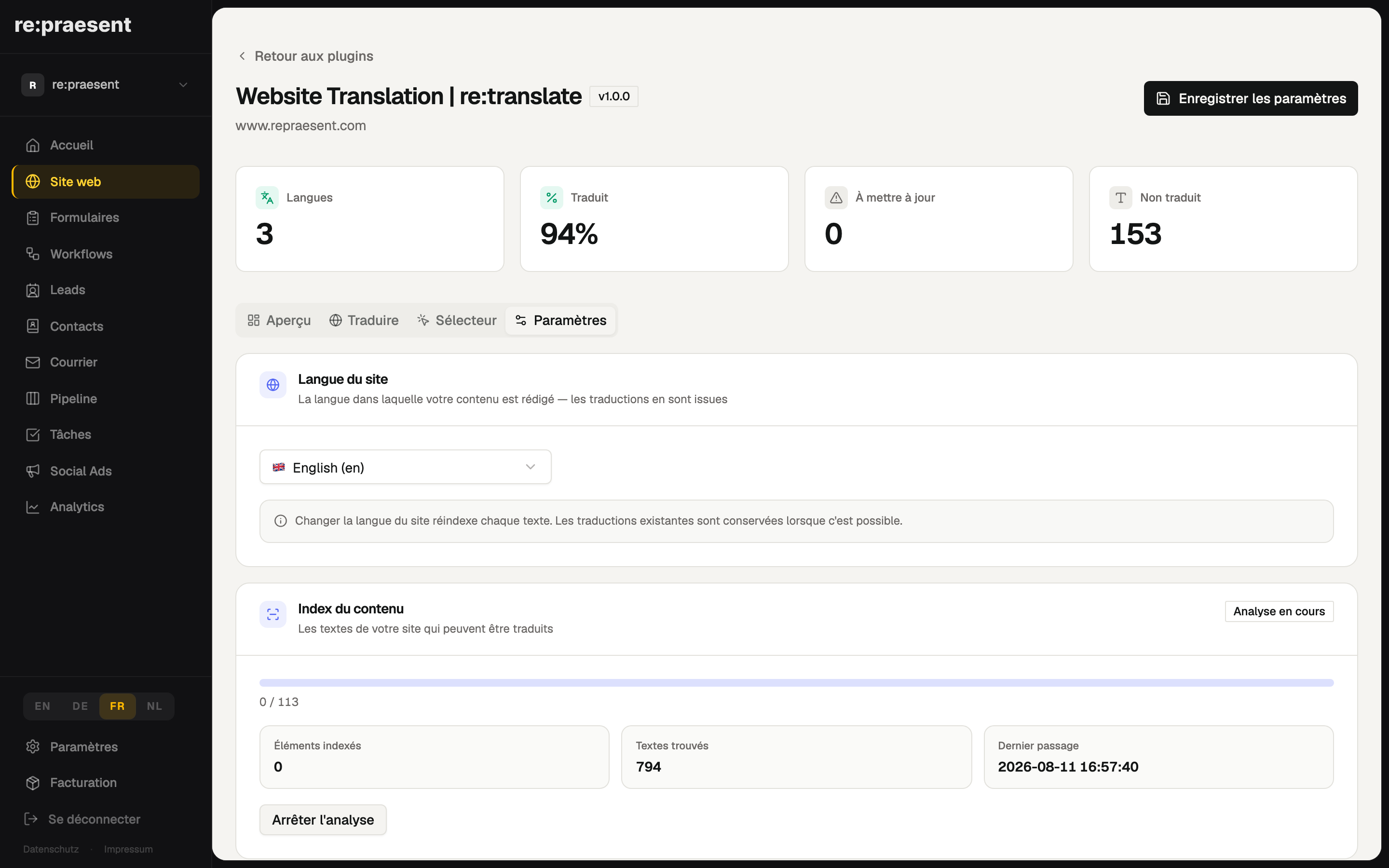Select the Site web globe icon
This screenshot has height=868, width=1389.
tap(33, 181)
